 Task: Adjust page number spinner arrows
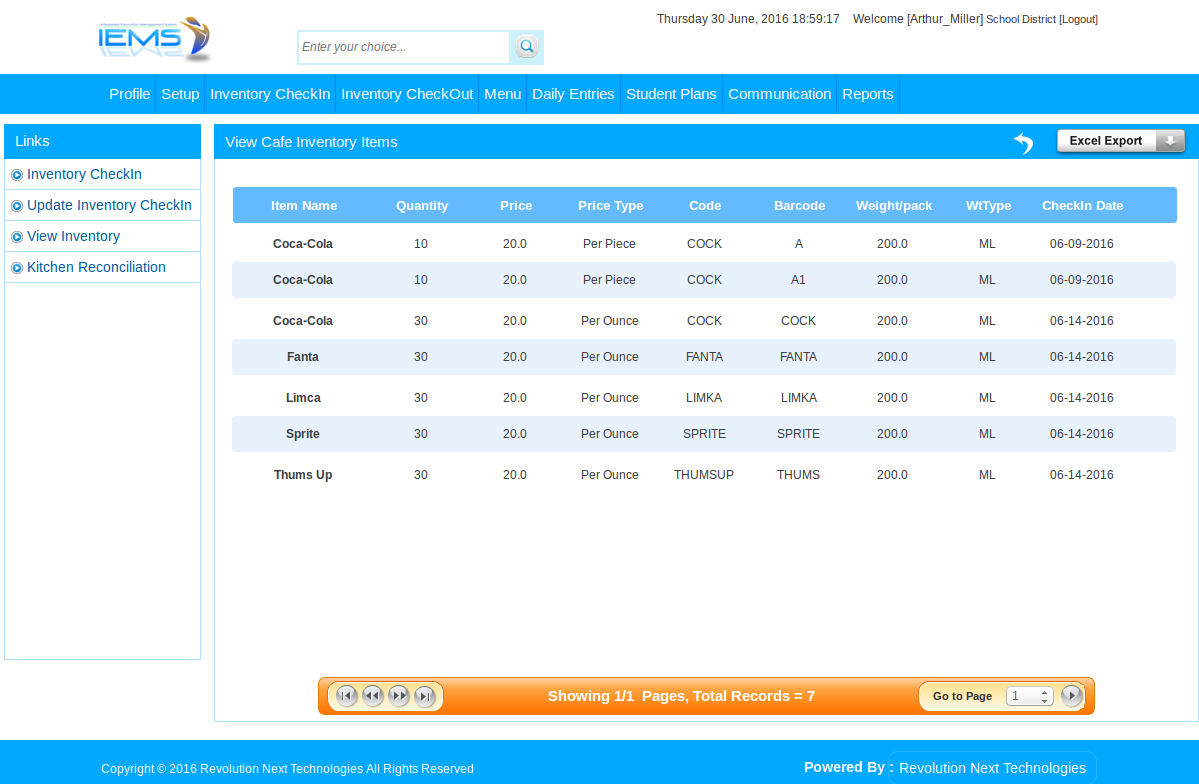pos(1044,696)
